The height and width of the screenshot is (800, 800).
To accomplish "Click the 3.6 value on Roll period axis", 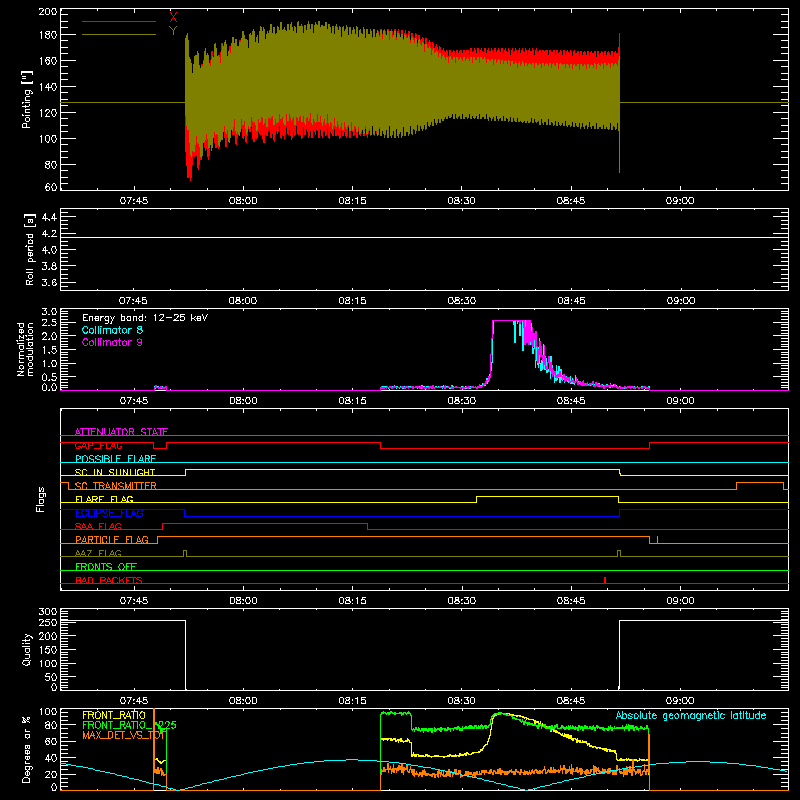I will [49, 282].
